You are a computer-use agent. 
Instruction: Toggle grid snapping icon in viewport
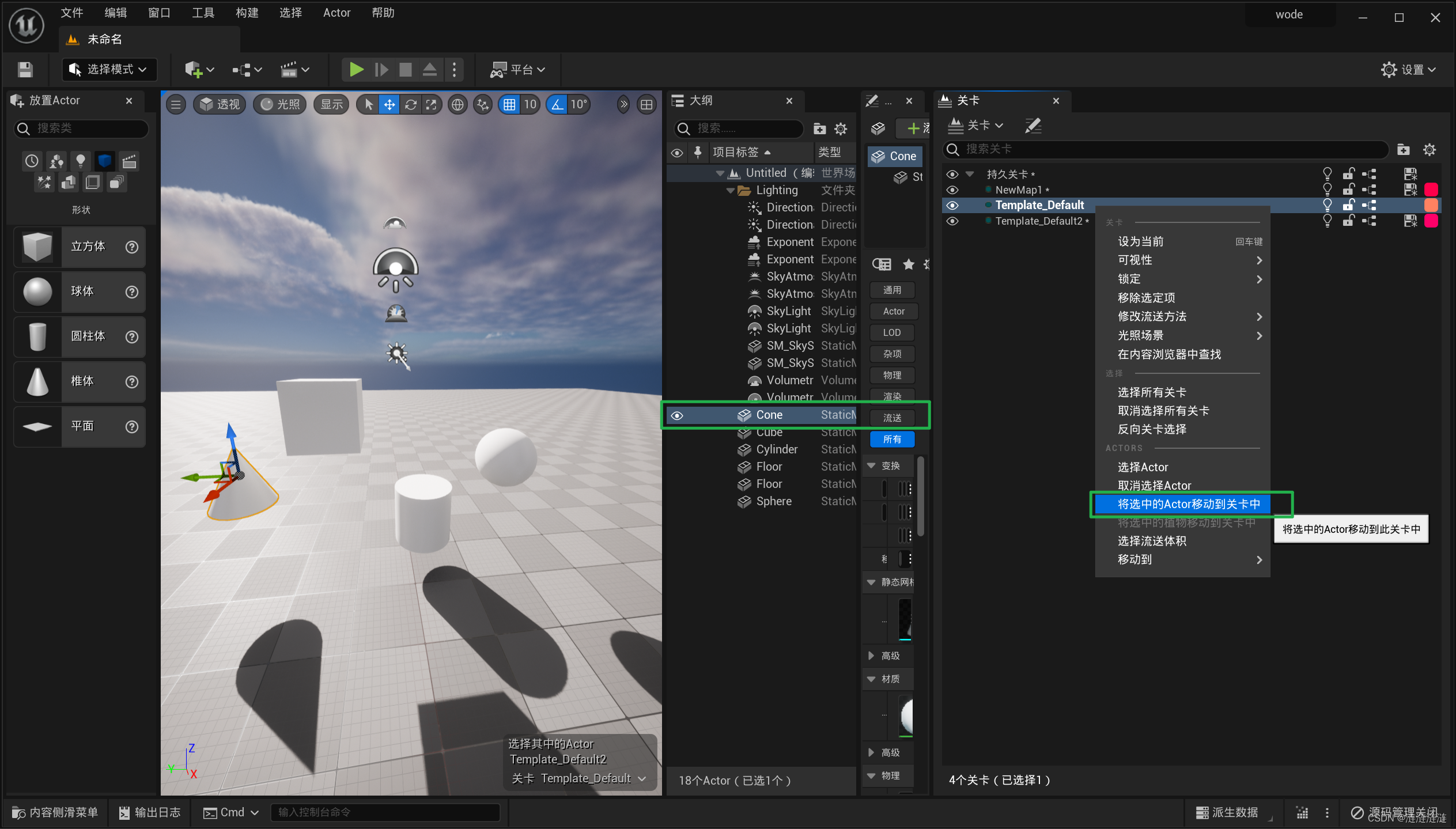[x=509, y=104]
